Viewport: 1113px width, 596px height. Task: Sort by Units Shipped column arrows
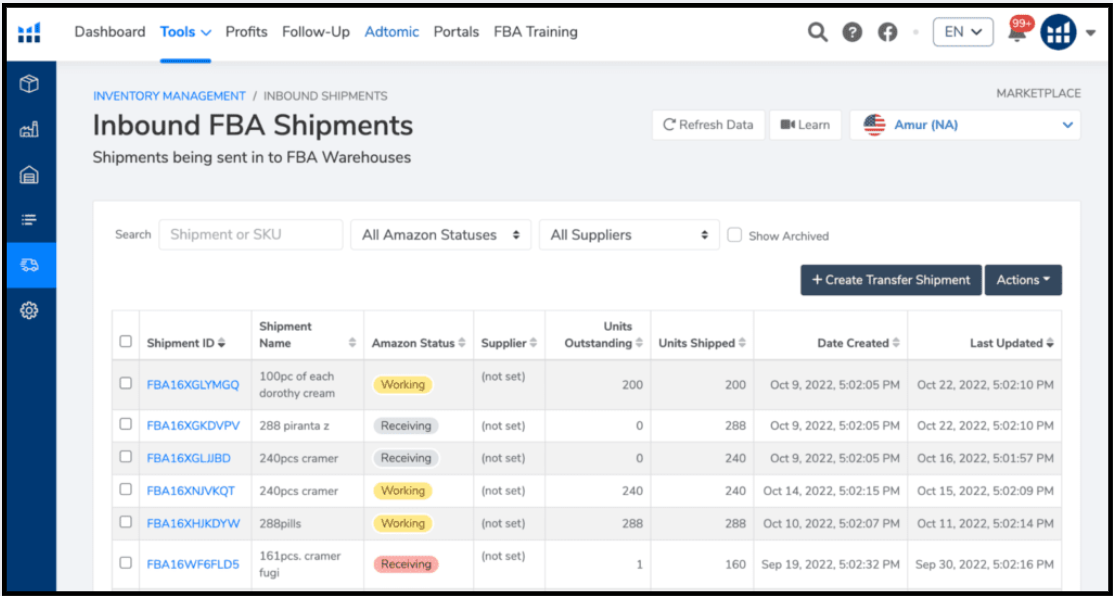pos(742,343)
